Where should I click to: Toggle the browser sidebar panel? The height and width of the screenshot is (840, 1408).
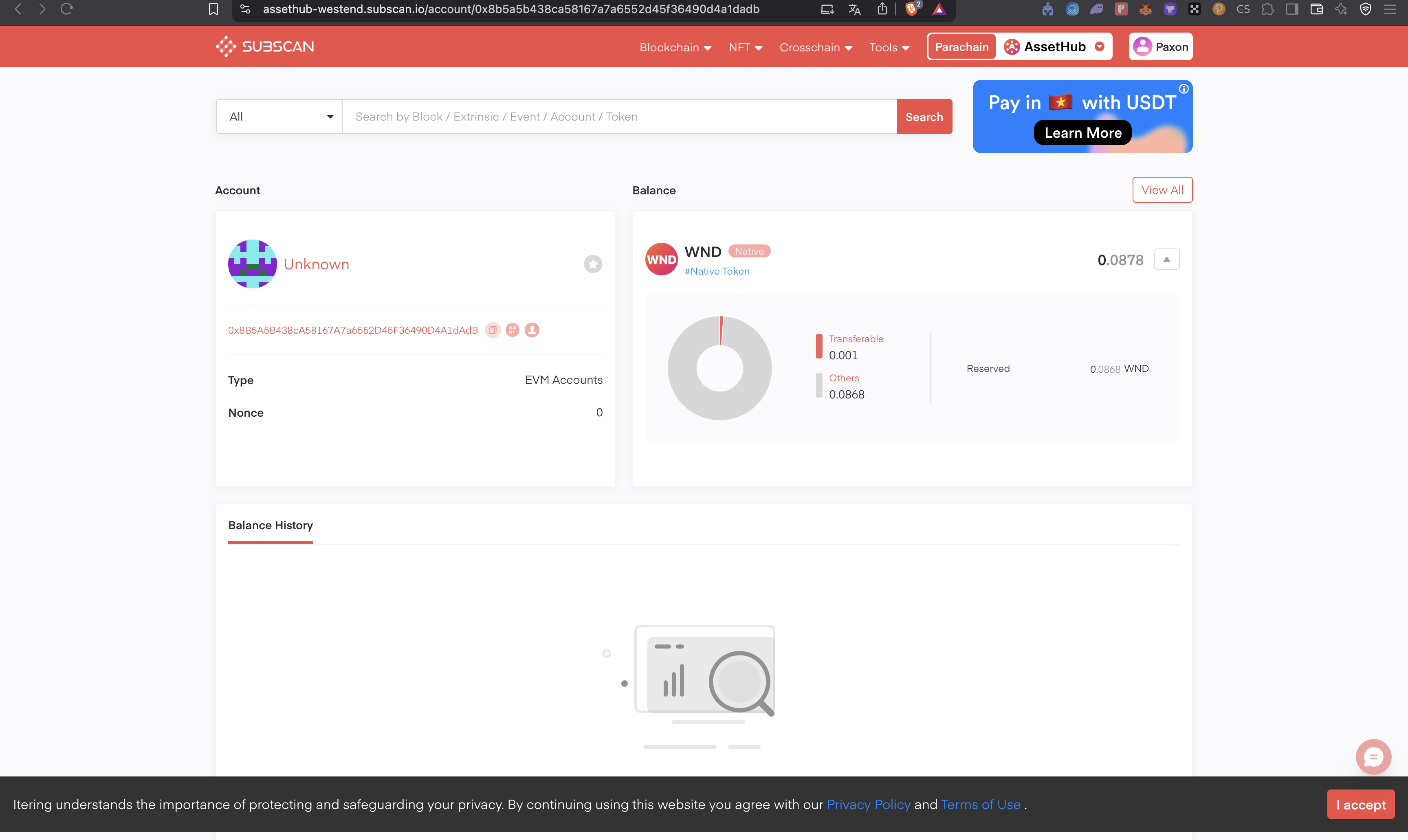coord(1292,9)
